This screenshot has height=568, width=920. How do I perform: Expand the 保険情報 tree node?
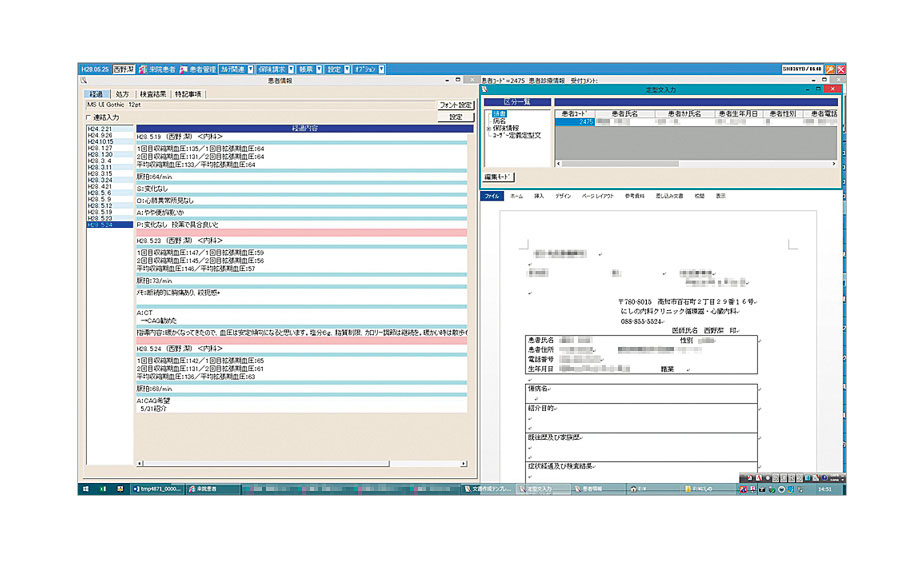pyautogui.click(x=488, y=128)
